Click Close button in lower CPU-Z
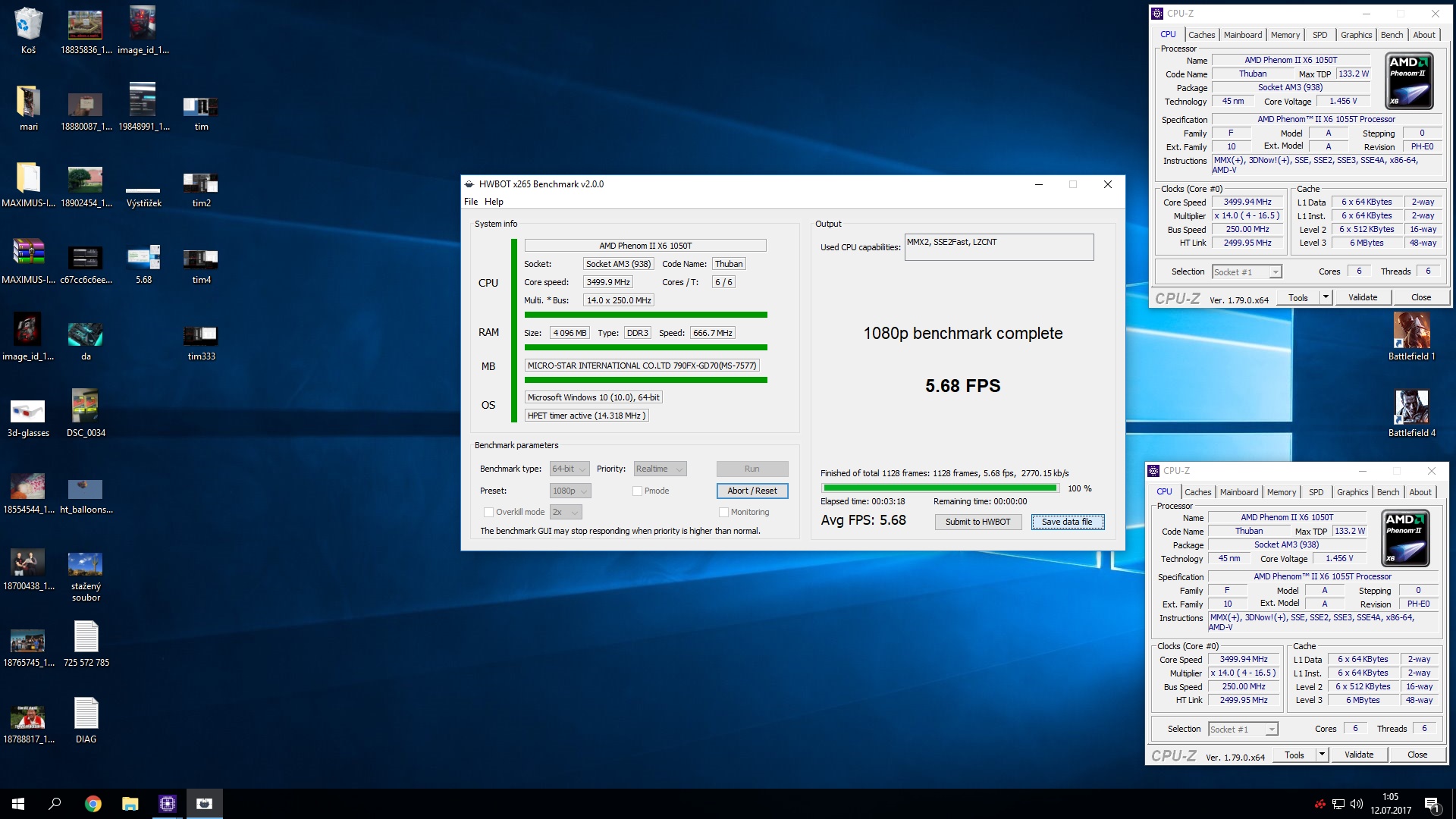1456x819 pixels. pos(1417,755)
